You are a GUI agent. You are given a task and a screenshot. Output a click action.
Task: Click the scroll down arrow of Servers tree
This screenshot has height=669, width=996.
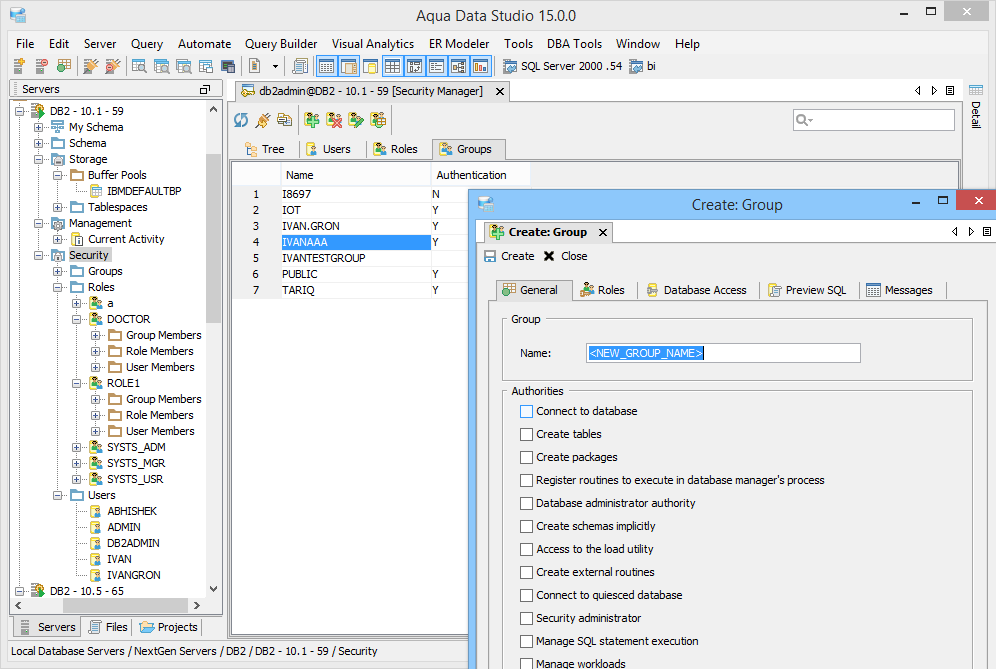[213, 589]
